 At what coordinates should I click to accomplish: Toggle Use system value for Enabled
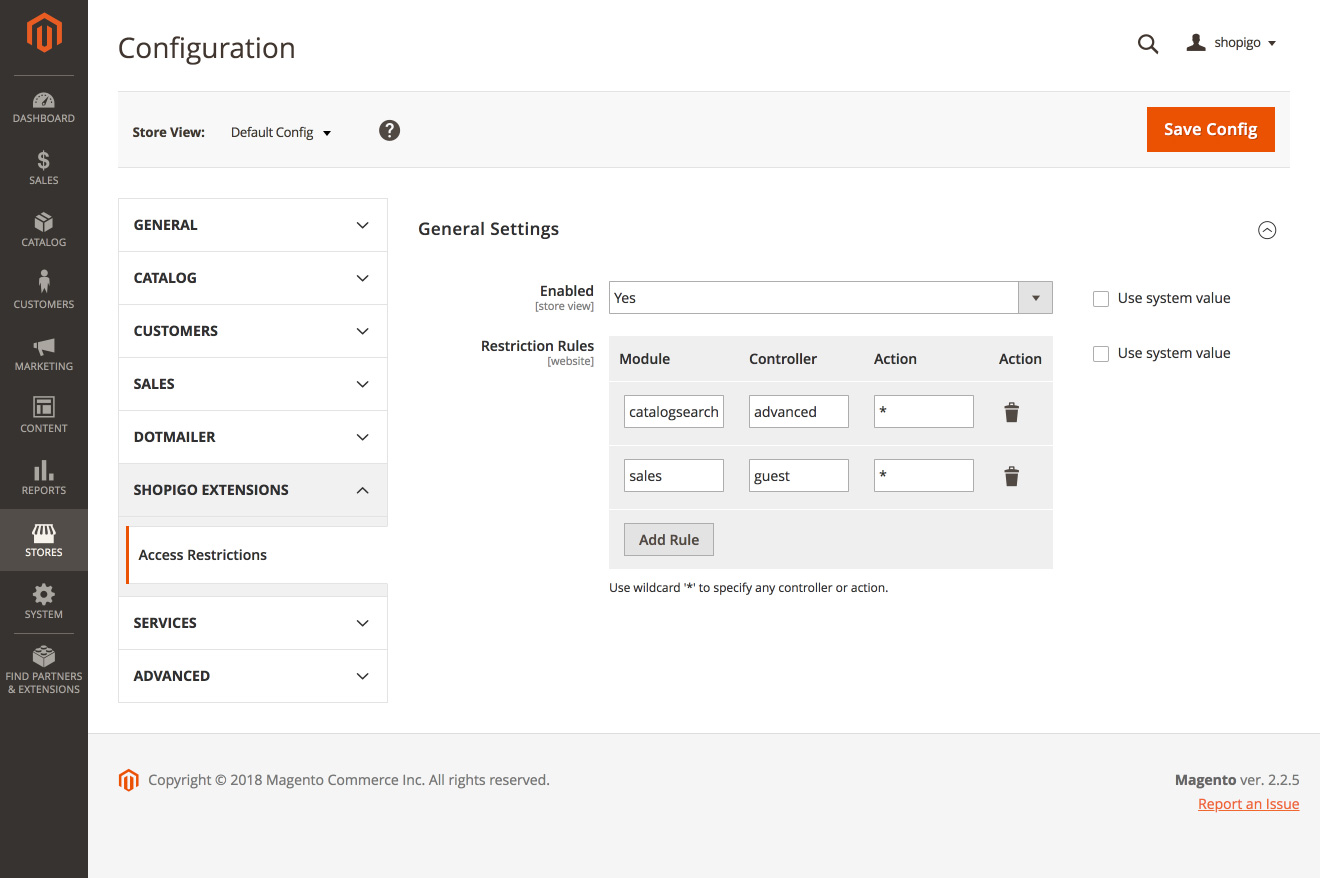point(1101,299)
